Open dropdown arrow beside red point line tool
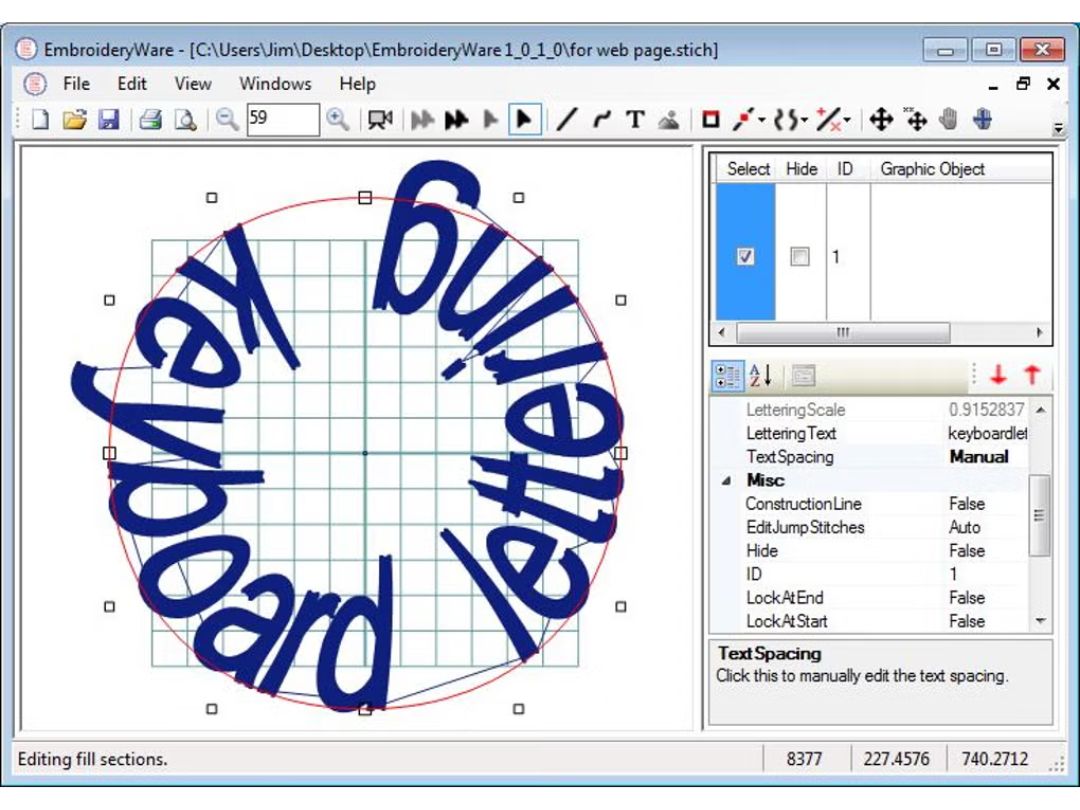Screen dimensions: 1080x810 762,121
